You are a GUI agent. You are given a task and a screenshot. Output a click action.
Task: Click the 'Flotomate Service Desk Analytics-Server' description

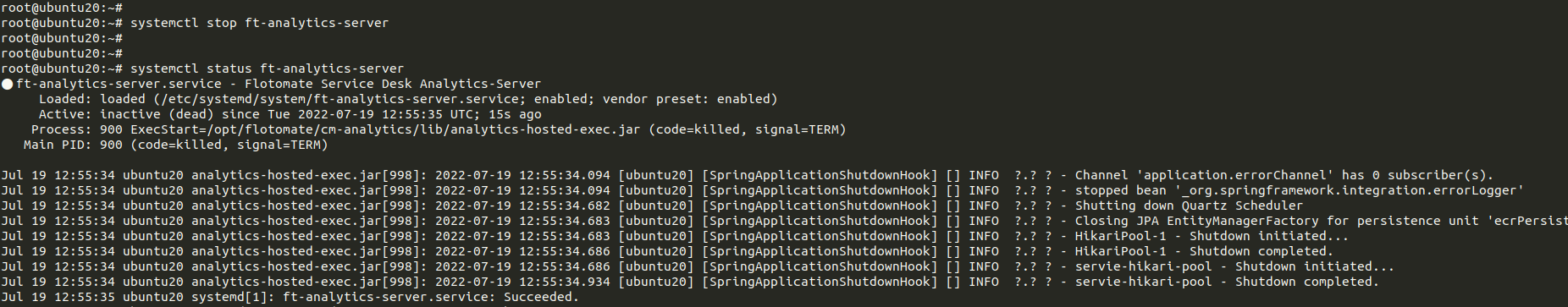tap(392, 84)
